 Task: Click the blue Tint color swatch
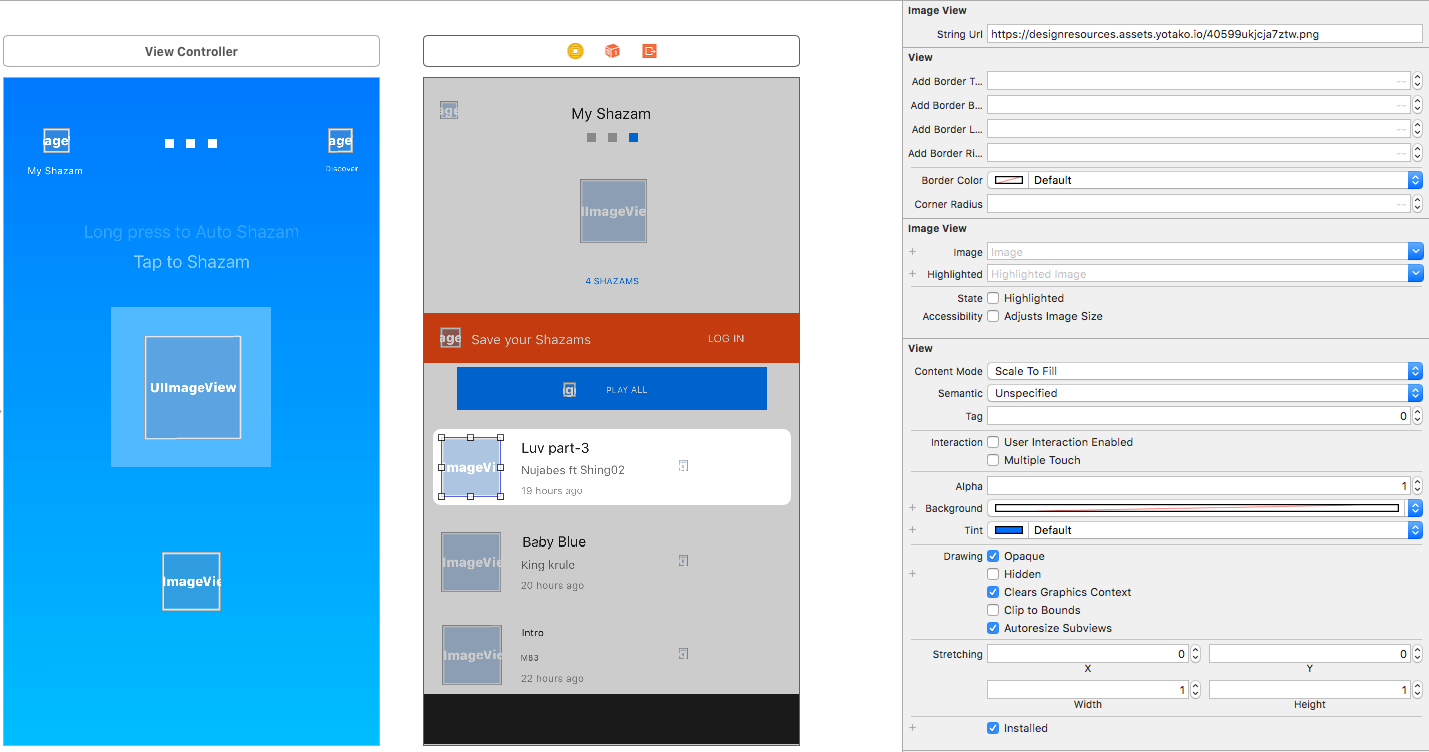(x=1010, y=530)
